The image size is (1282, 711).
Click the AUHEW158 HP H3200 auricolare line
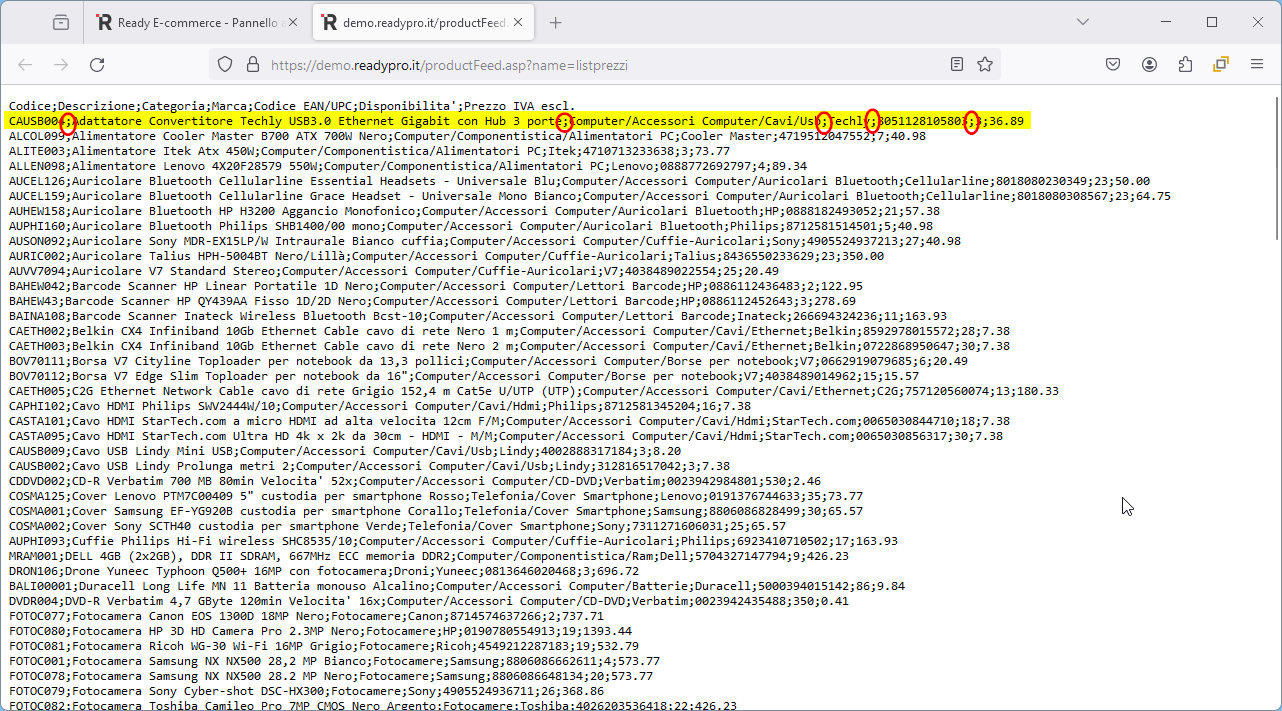click(474, 211)
